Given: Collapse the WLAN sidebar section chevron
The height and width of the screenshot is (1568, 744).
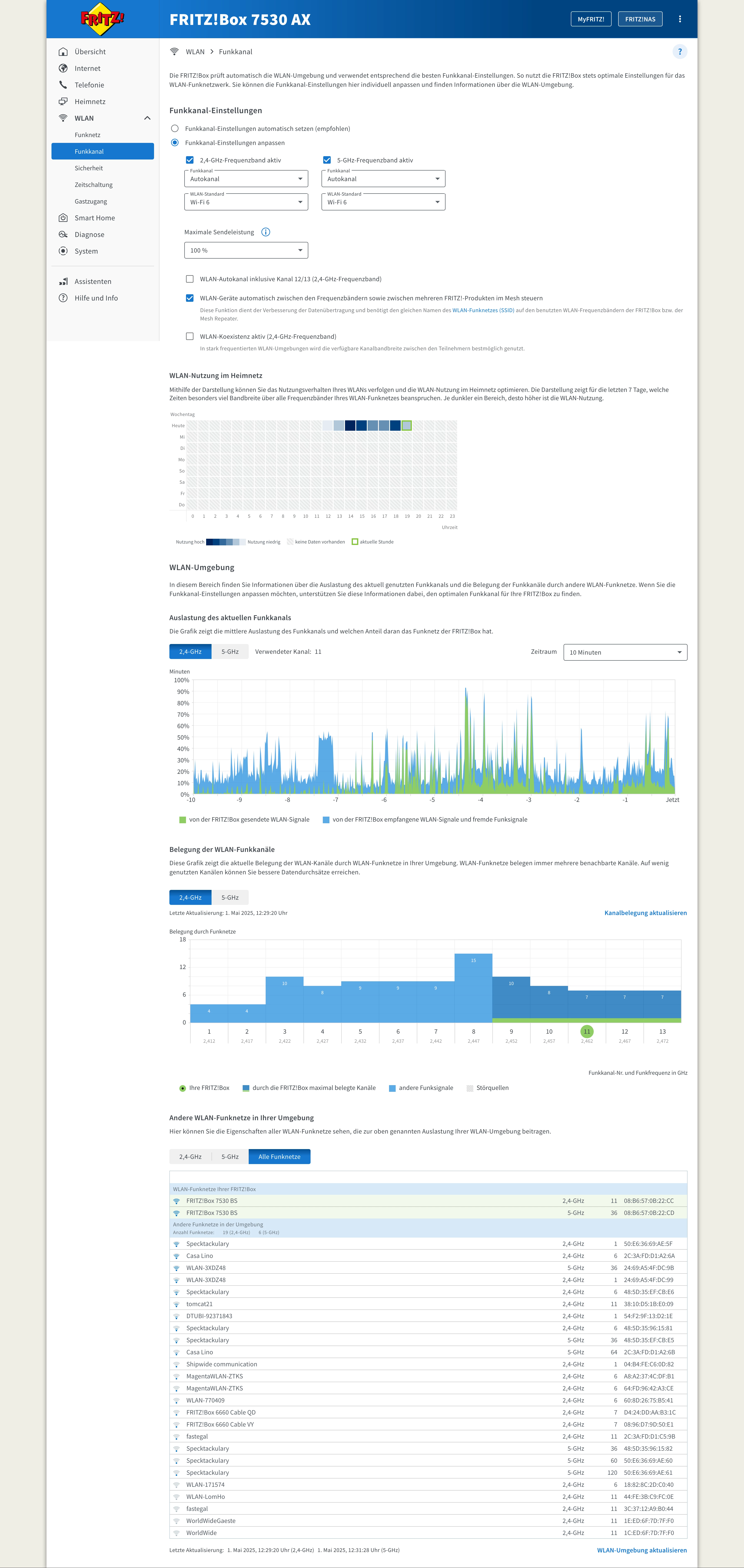Looking at the screenshot, I should tap(147, 118).
